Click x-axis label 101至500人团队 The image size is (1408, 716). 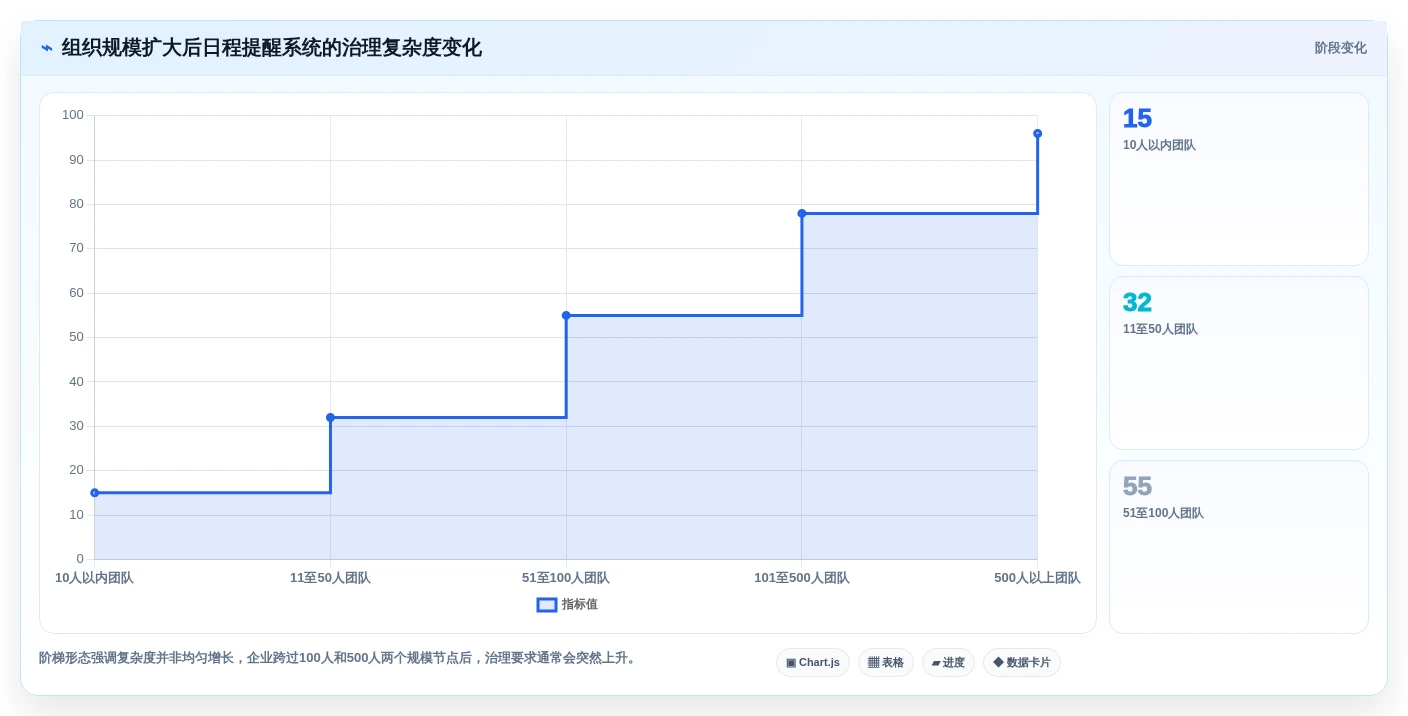[802, 578]
